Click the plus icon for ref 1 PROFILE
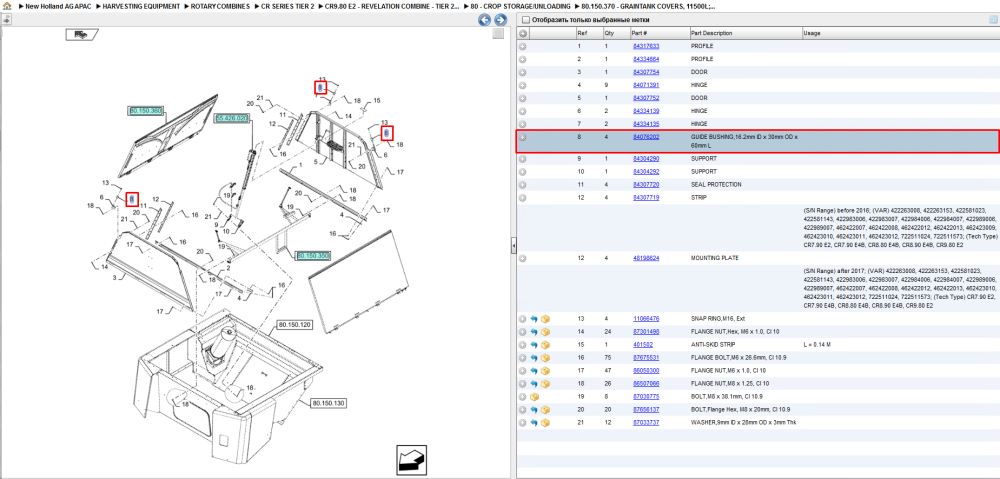 (x=522, y=47)
